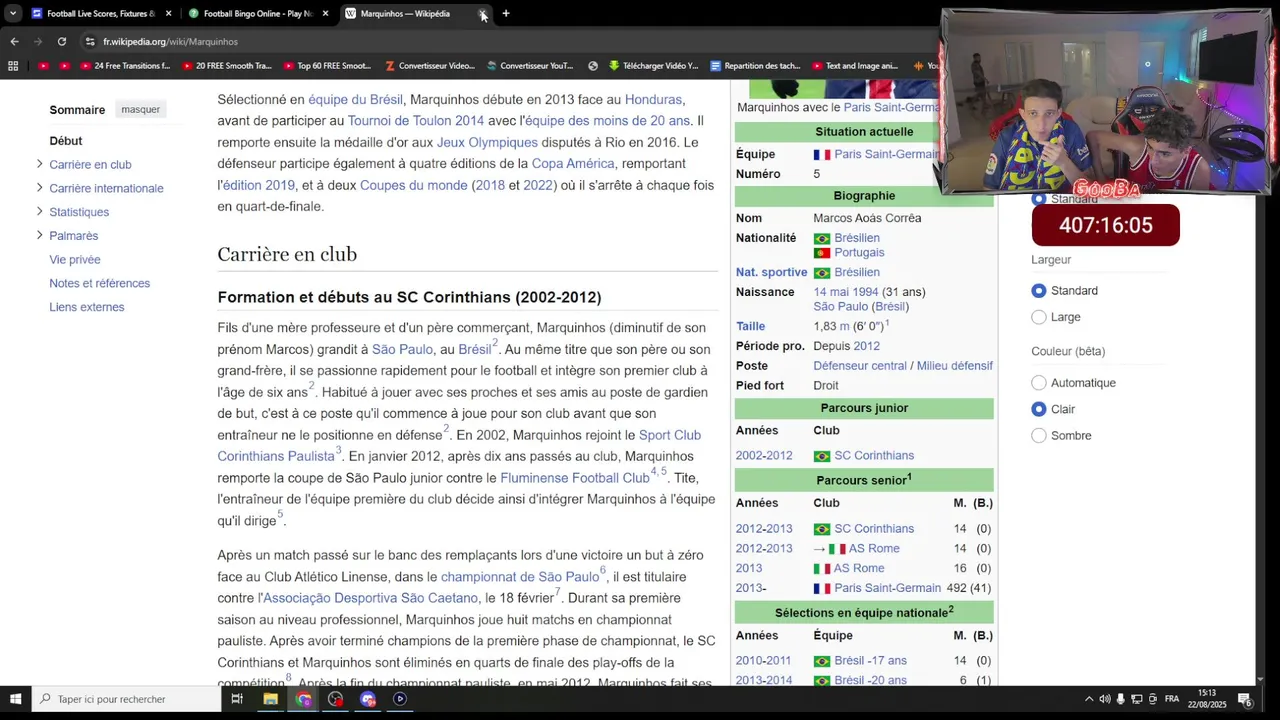Select 'Clair' color radio button
The width and height of the screenshot is (1280, 720).
[1039, 409]
